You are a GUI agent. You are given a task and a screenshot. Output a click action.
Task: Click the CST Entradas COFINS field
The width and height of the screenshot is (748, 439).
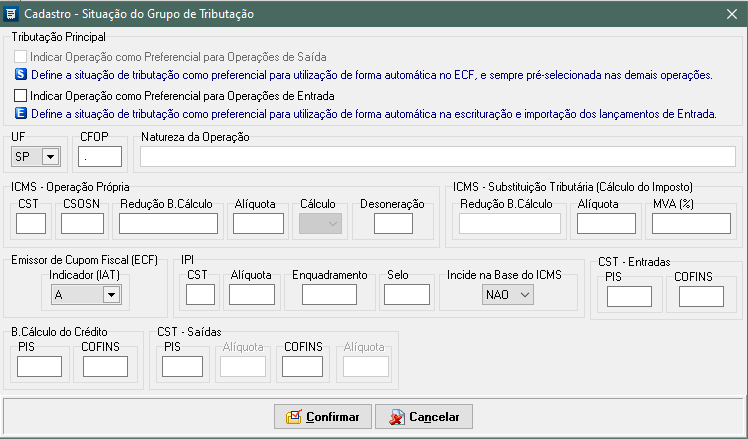click(700, 296)
